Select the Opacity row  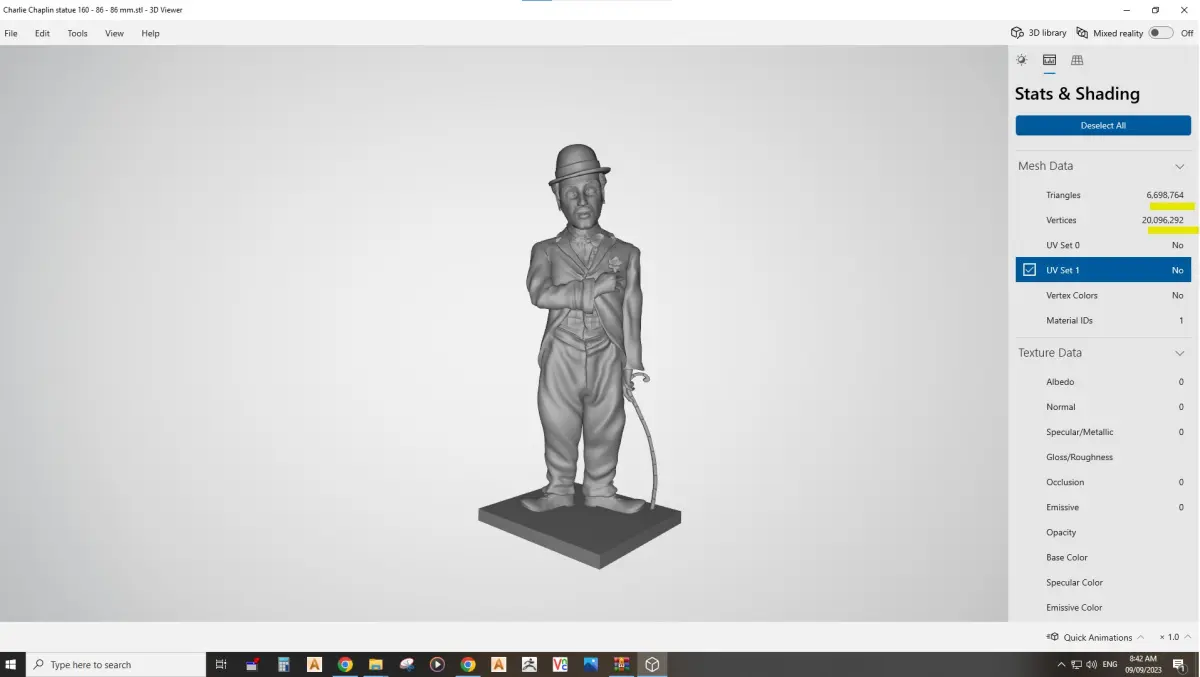1103,532
